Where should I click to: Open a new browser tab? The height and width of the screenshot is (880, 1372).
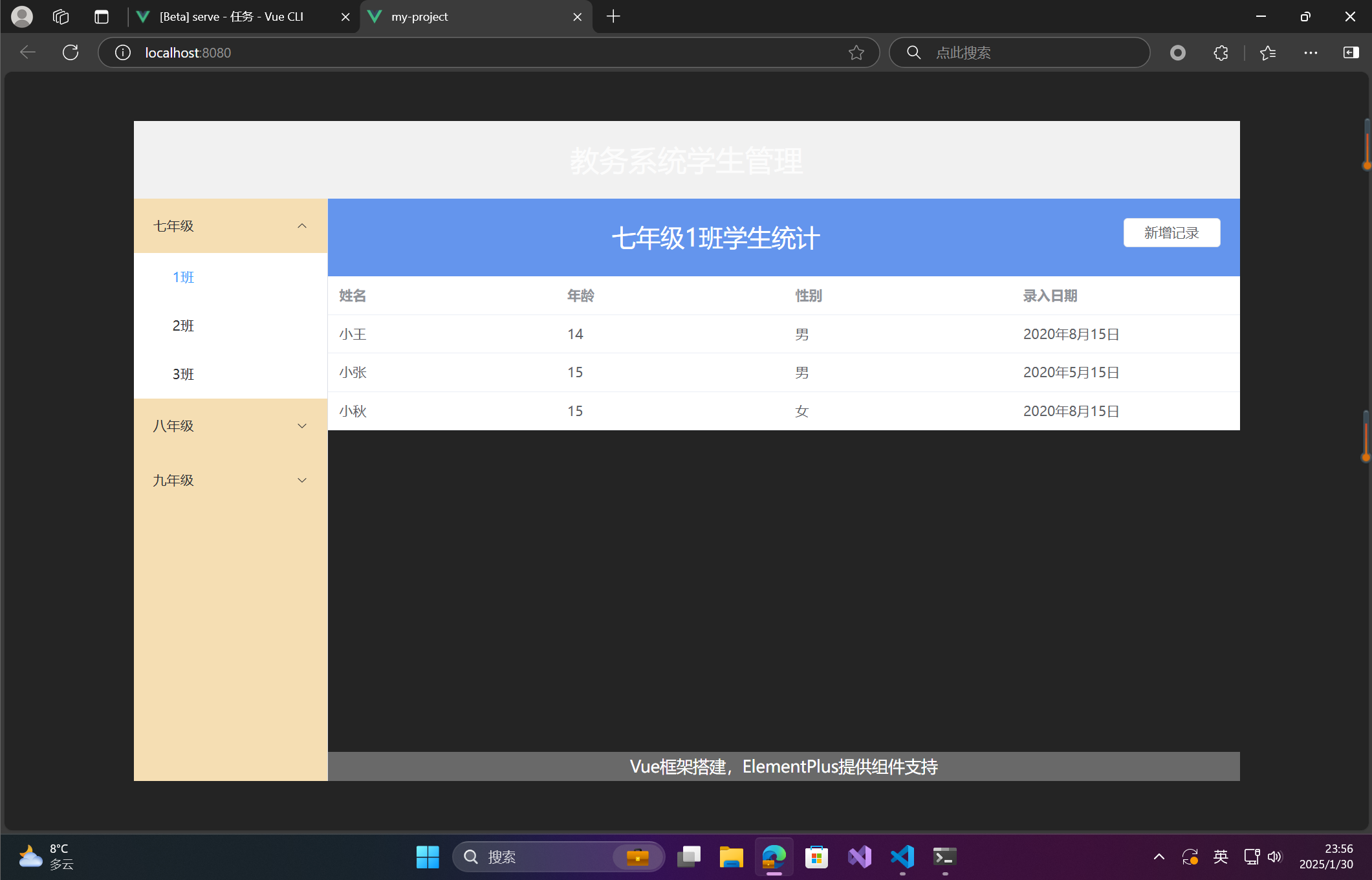(x=613, y=17)
